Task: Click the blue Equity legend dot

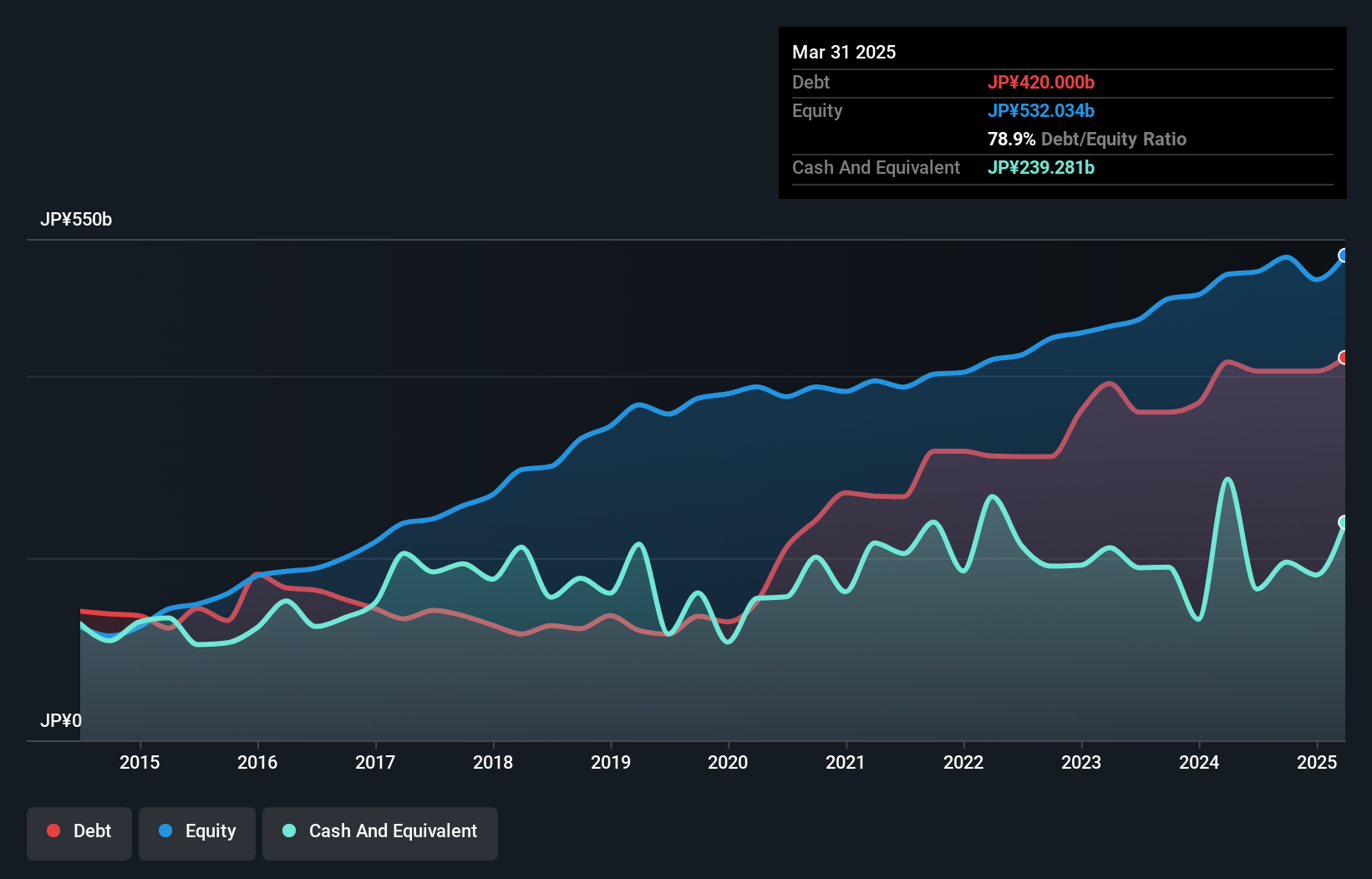Action: (x=165, y=831)
